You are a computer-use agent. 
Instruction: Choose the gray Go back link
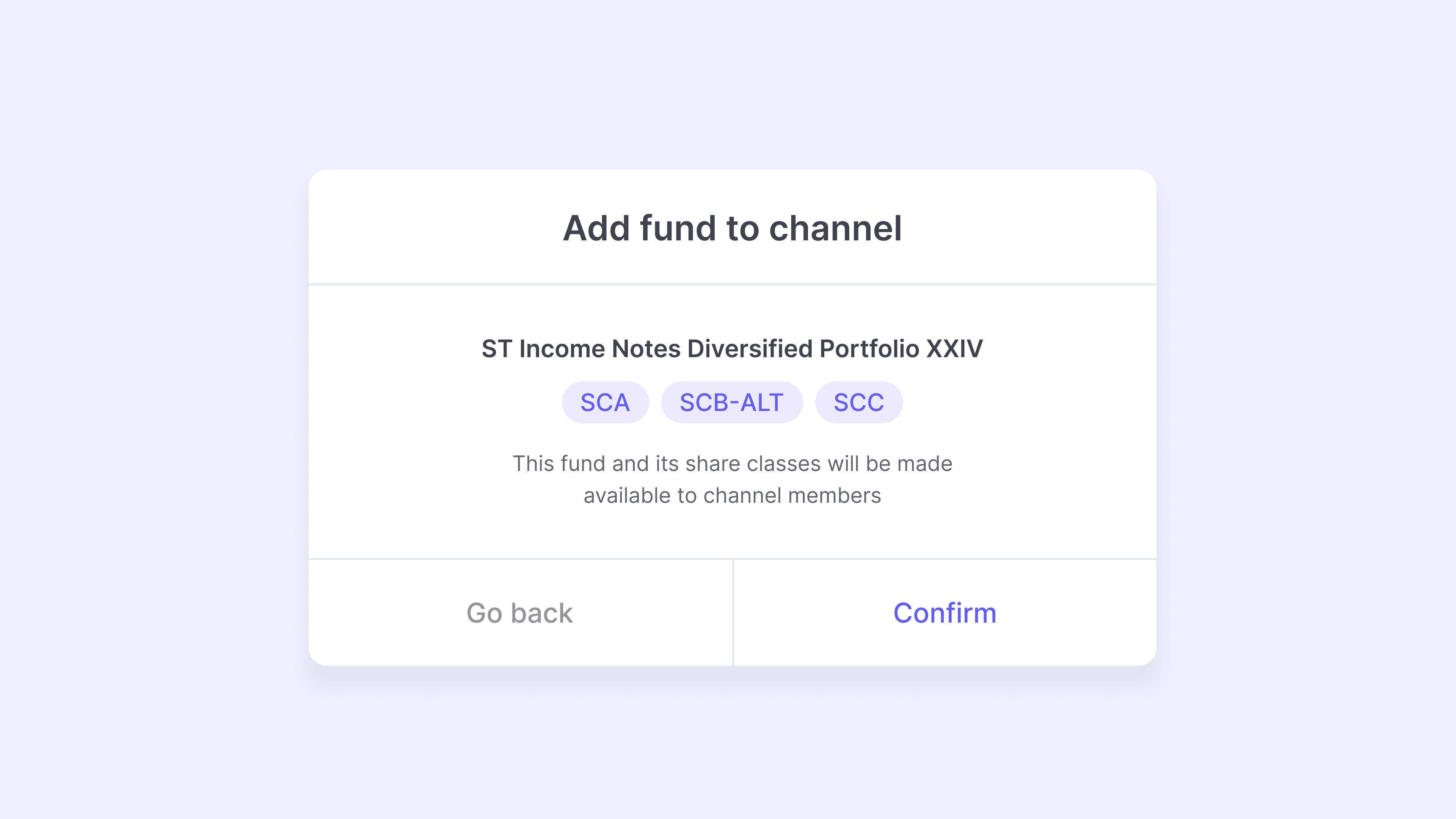coord(519,613)
